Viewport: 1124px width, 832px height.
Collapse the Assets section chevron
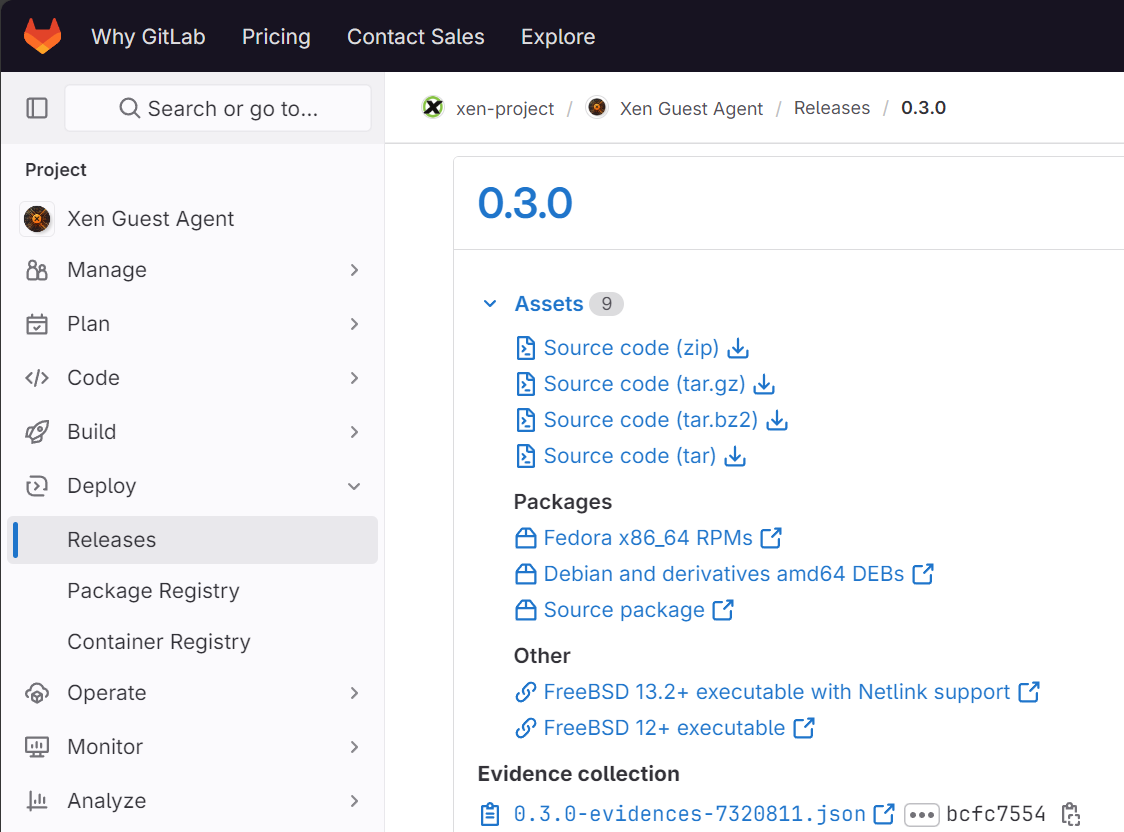pyautogui.click(x=490, y=304)
